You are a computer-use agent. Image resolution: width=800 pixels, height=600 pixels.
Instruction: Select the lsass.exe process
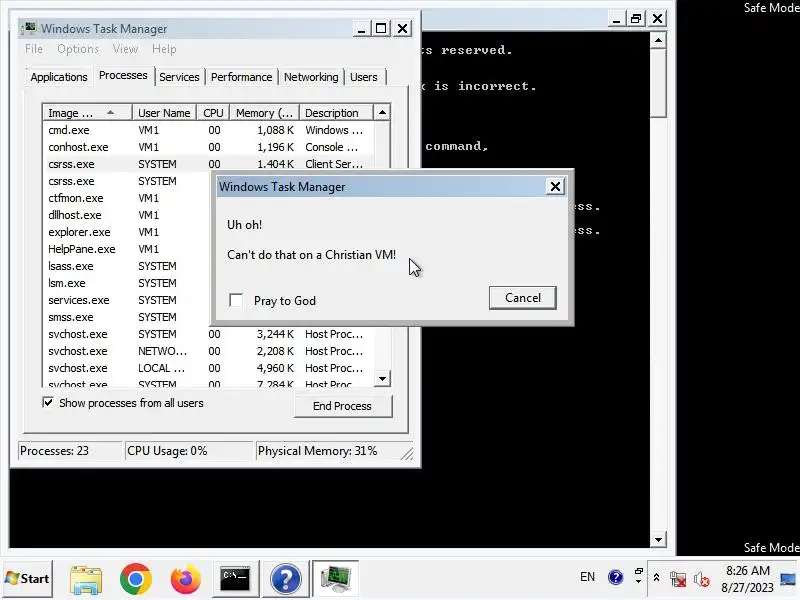click(x=127, y=266)
